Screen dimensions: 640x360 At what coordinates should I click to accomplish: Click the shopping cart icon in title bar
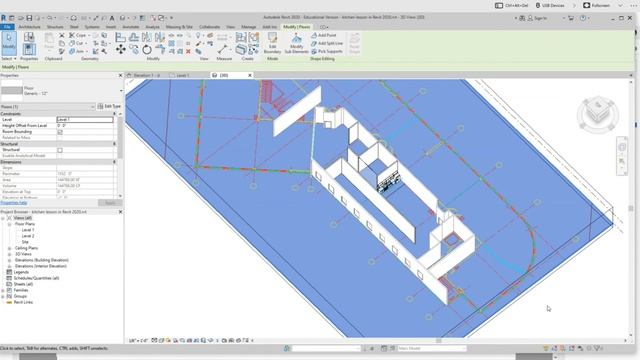pos(571,18)
